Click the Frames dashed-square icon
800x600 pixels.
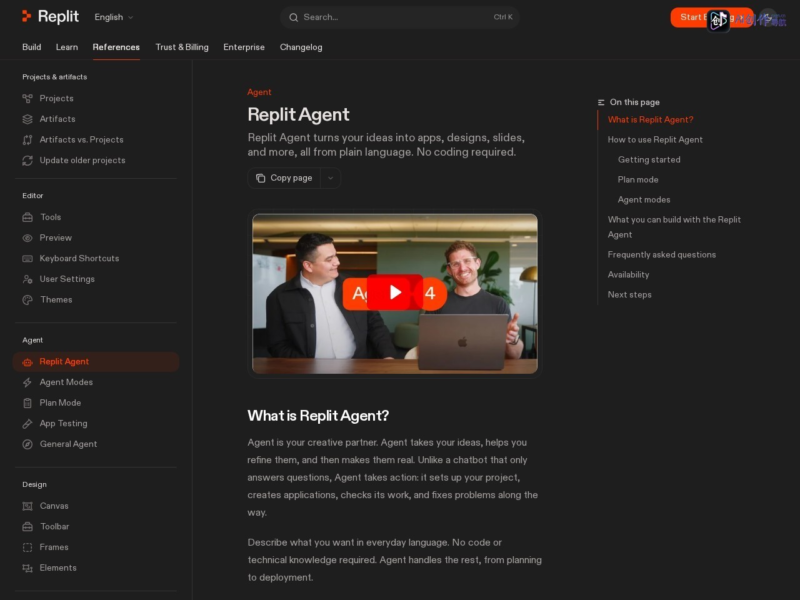coord(28,547)
